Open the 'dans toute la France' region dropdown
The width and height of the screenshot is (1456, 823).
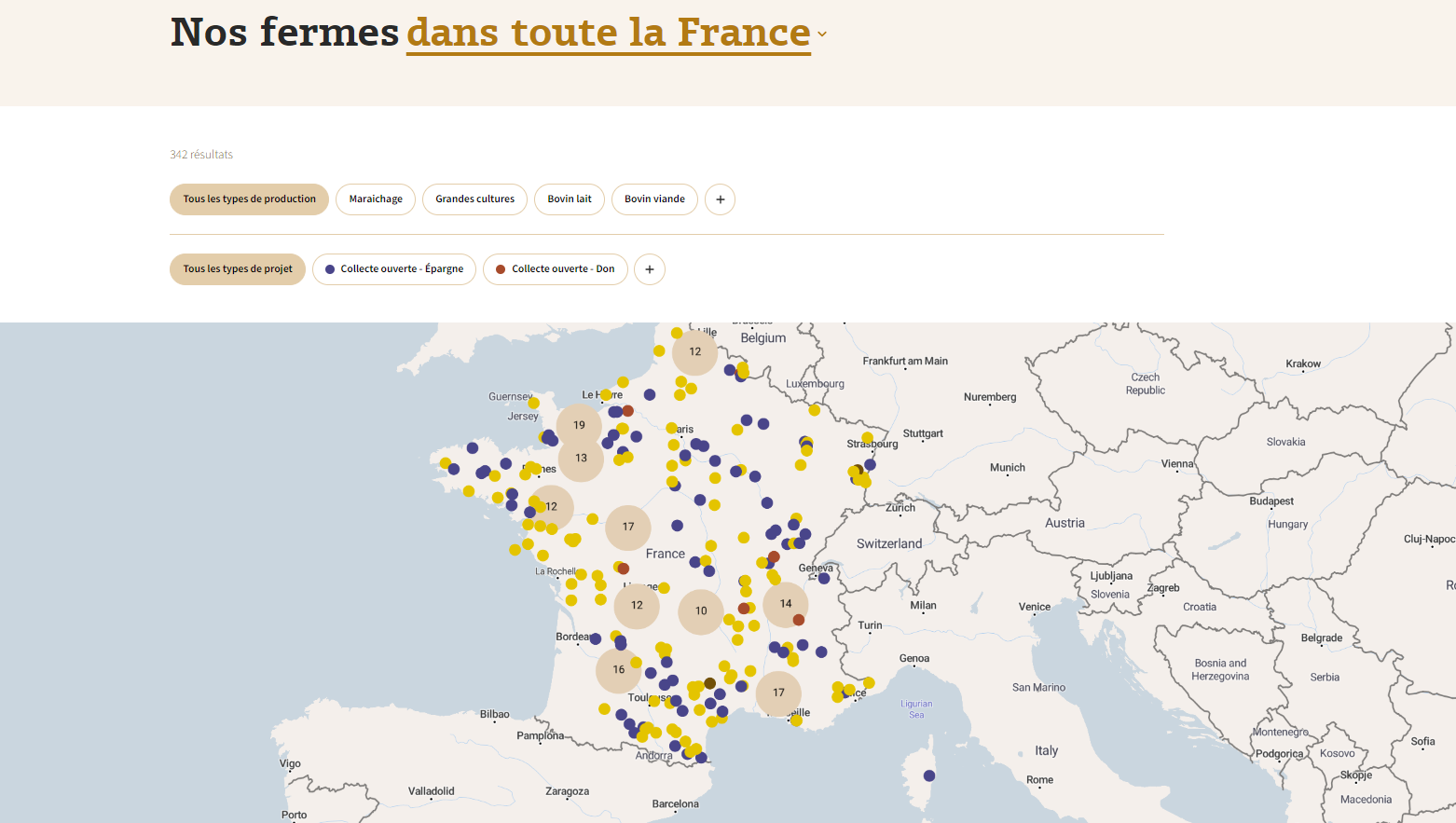[615, 34]
